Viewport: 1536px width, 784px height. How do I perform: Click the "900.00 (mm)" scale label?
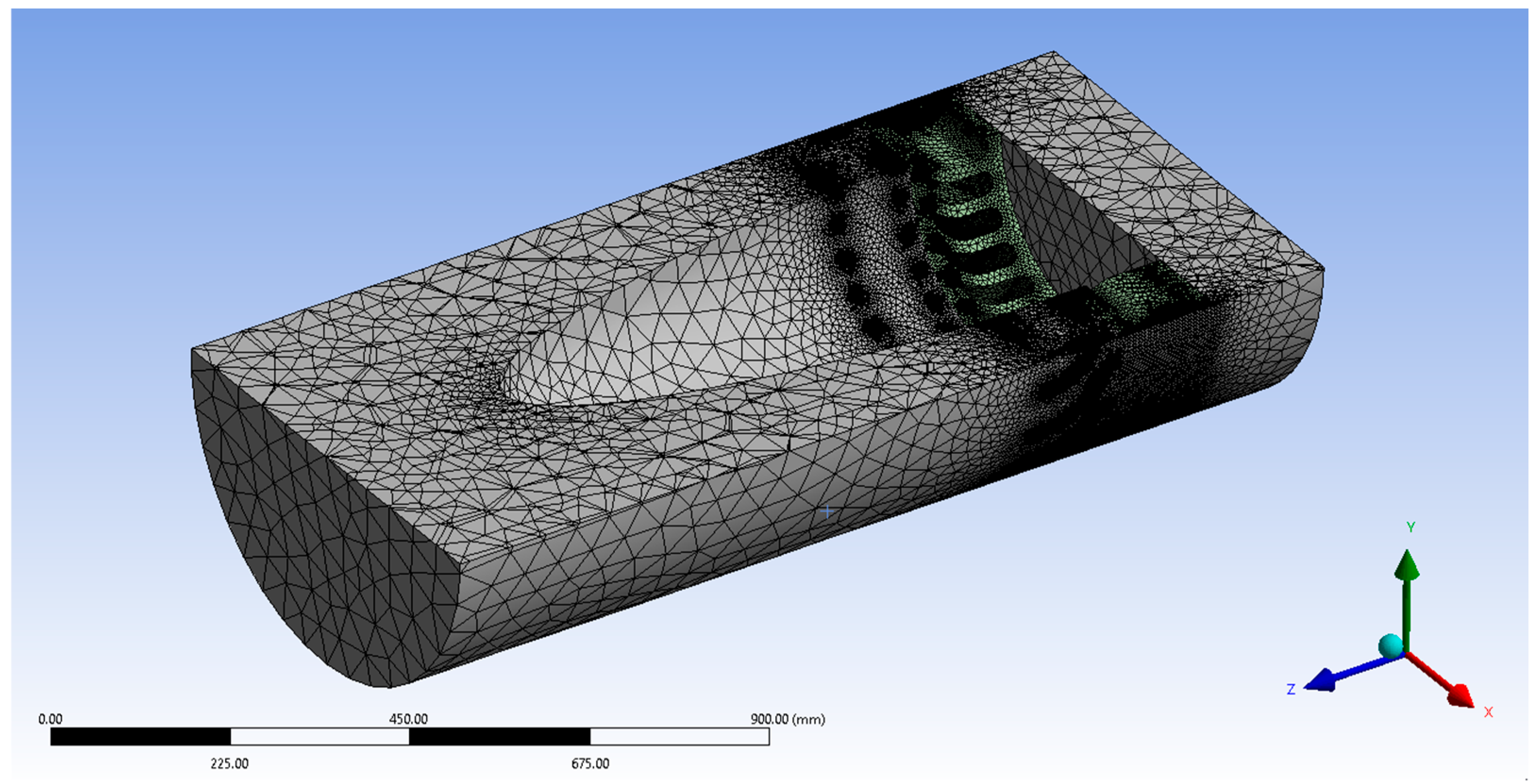[788, 719]
